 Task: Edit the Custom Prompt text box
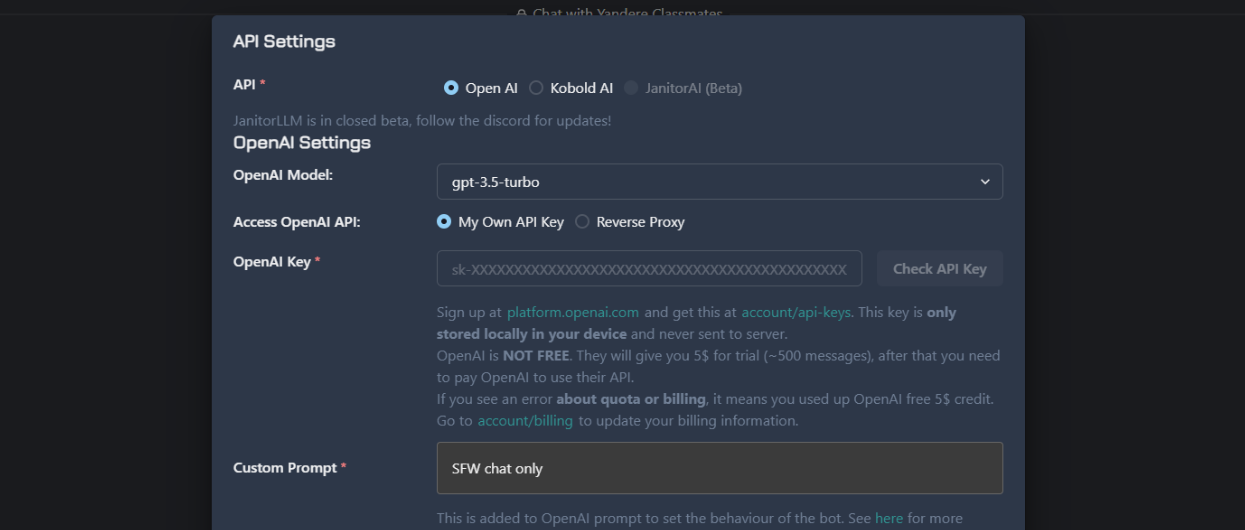click(x=719, y=468)
